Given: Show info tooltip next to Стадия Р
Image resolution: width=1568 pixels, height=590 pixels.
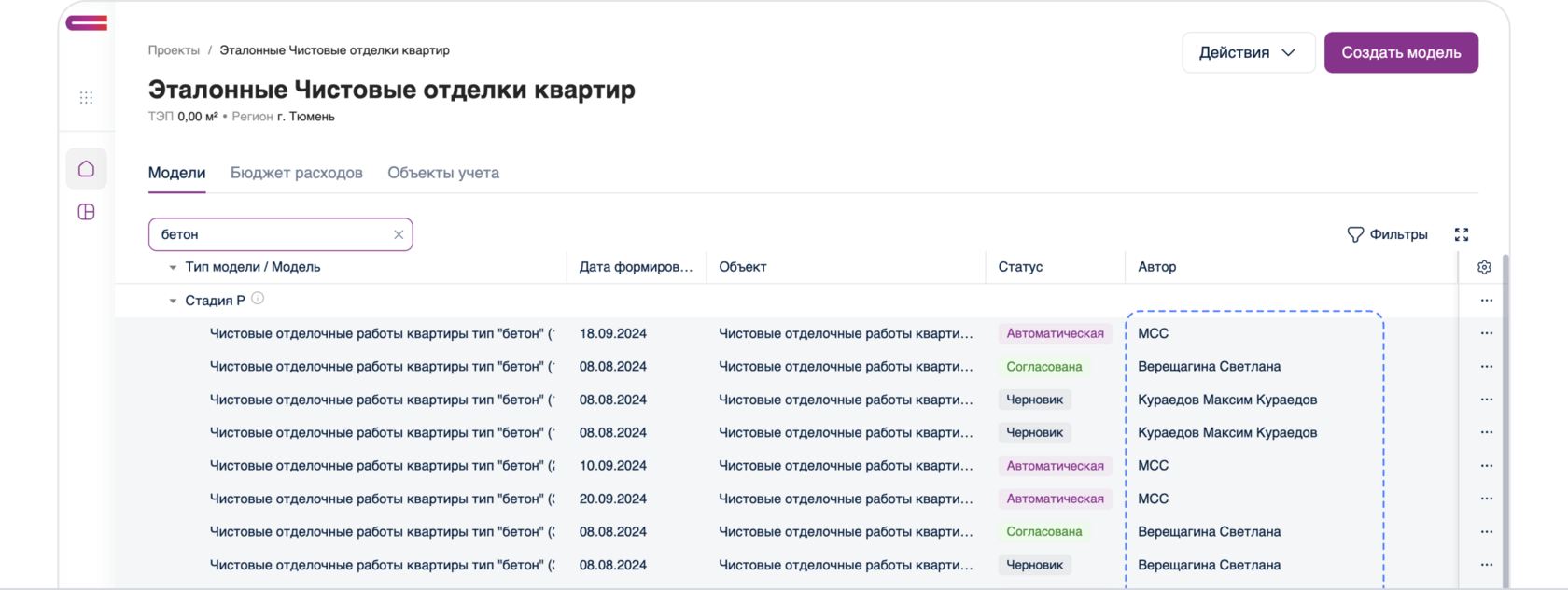Looking at the screenshot, I should (x=258, y=299).
